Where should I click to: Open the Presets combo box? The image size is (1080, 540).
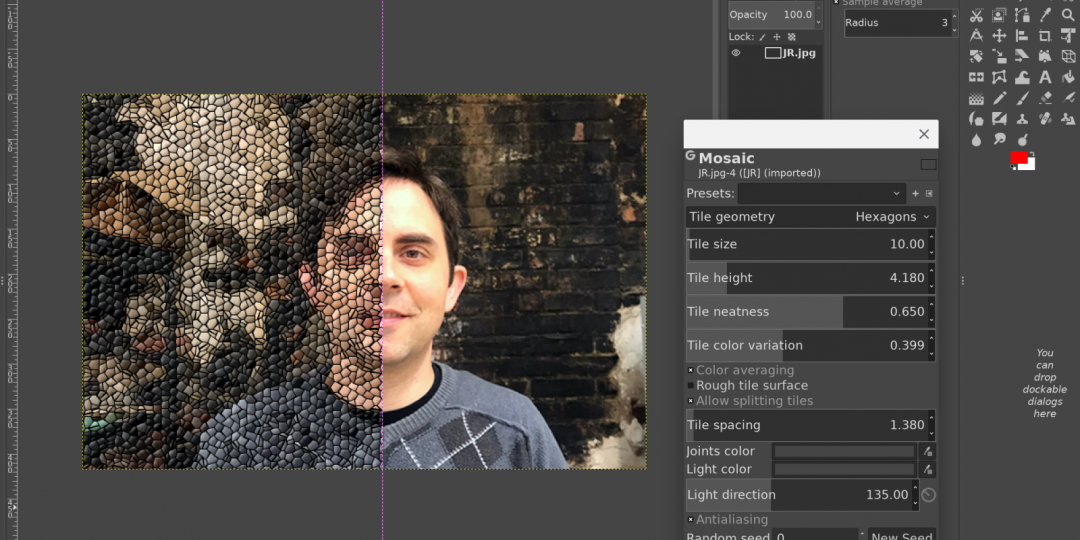point(822,194)
